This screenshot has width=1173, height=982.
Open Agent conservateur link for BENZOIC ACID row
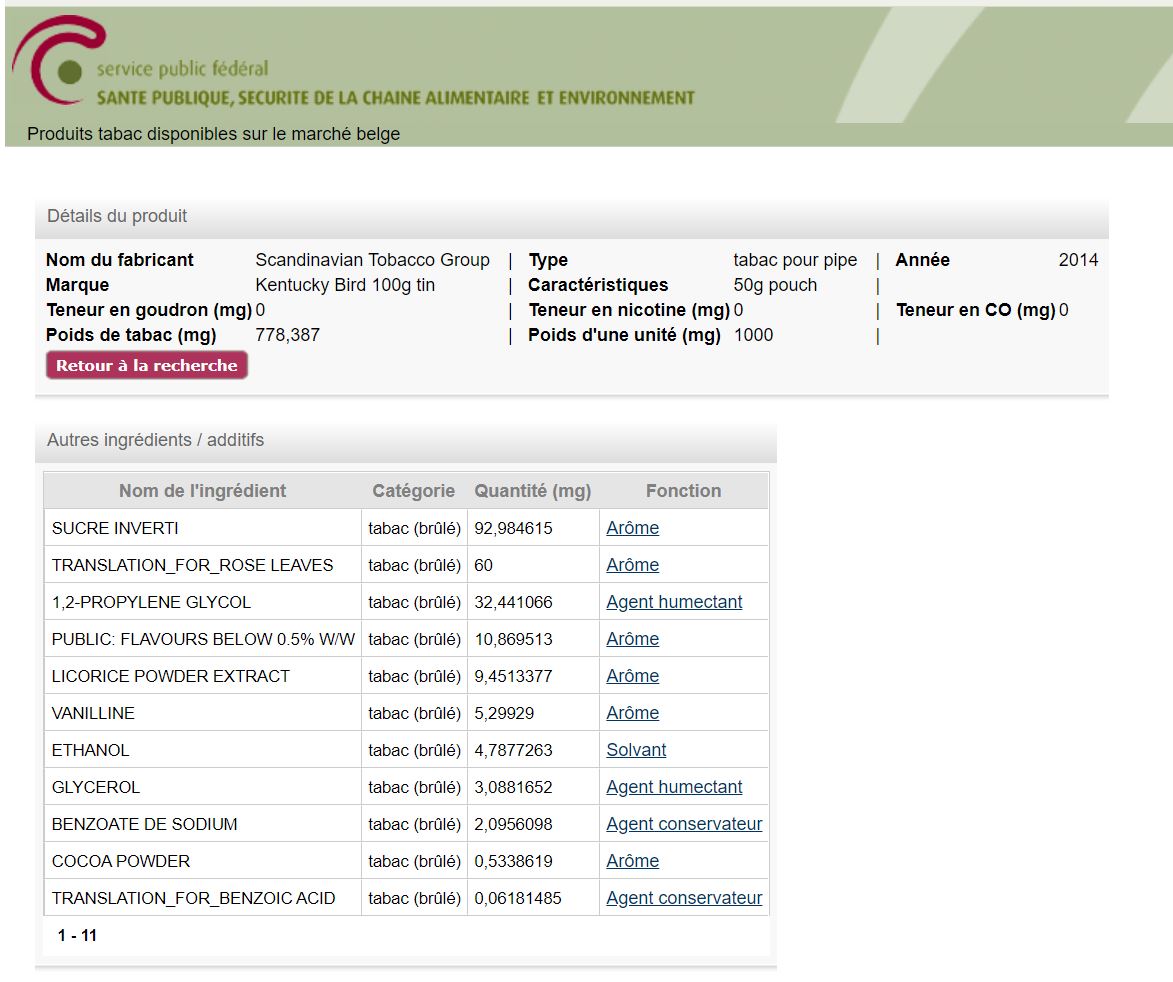pos(684,898)
